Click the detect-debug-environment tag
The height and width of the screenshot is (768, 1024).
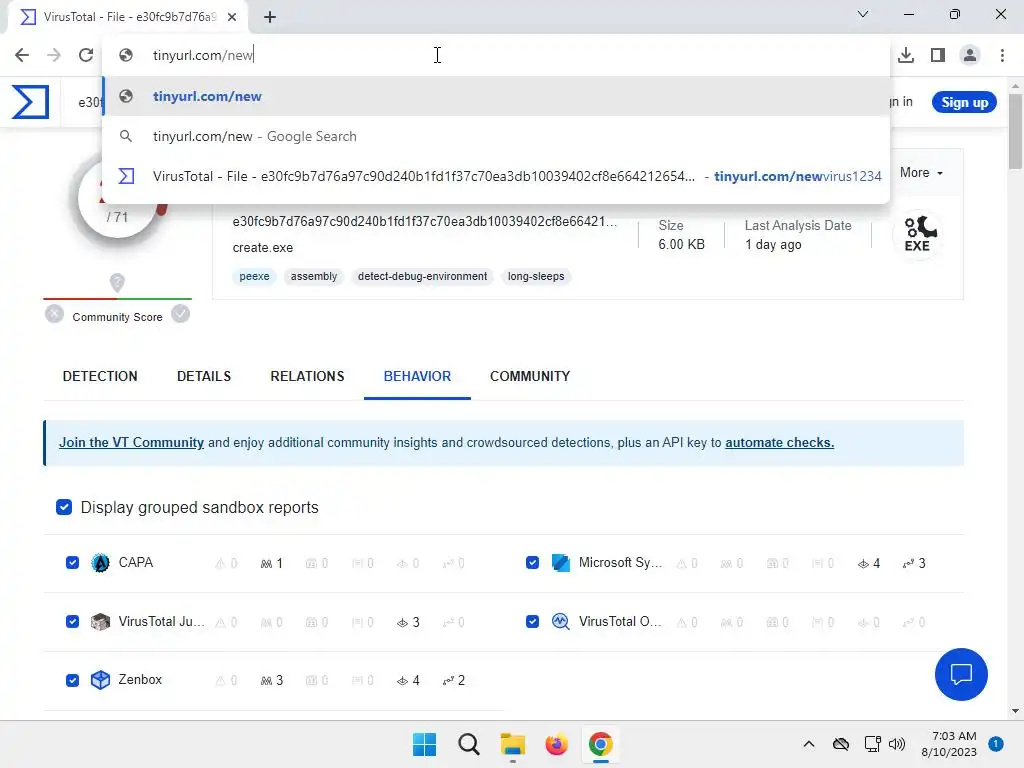tap(423, 276)
